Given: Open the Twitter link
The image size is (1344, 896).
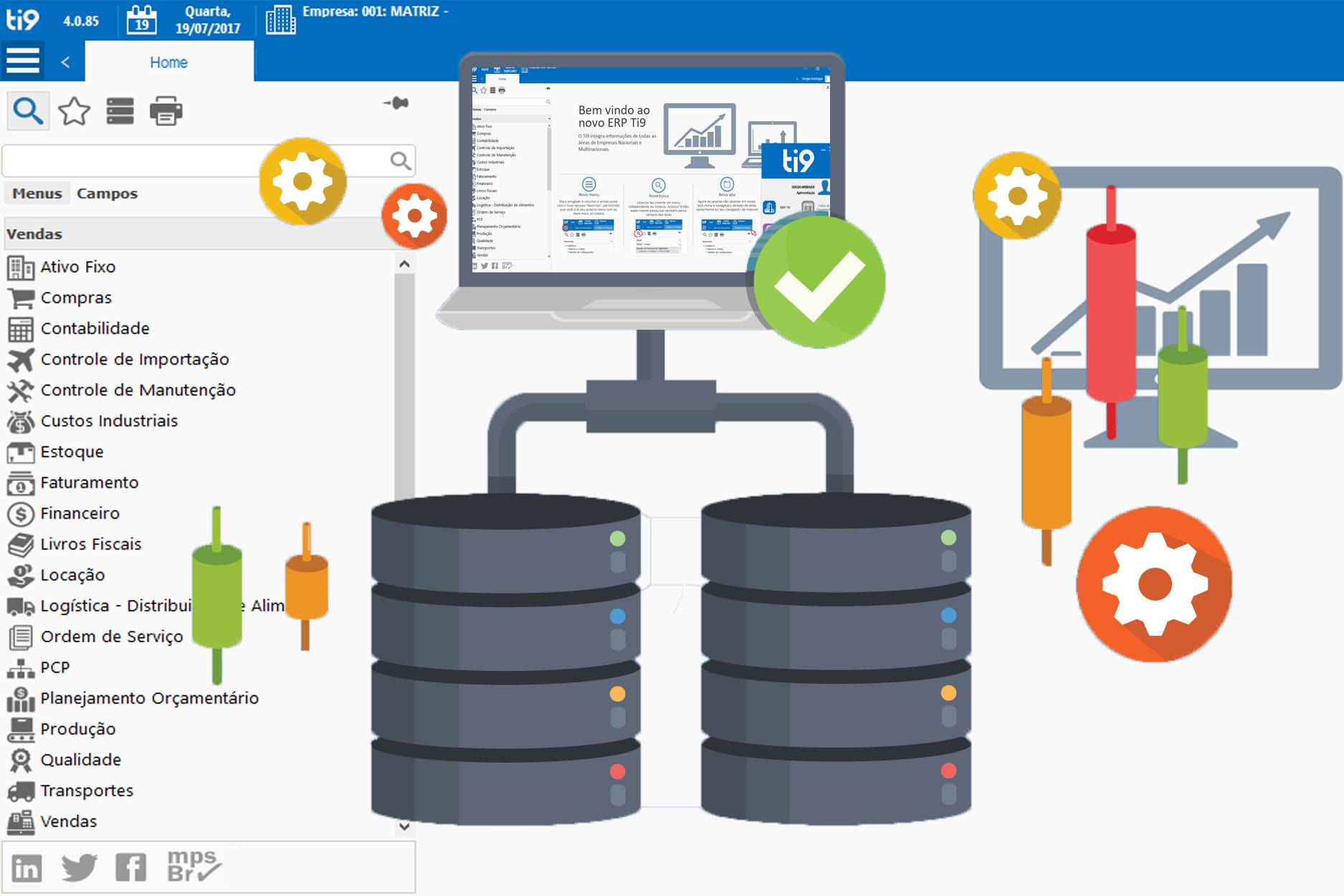Looking at the screenshot, I should [x=80, y=868].
